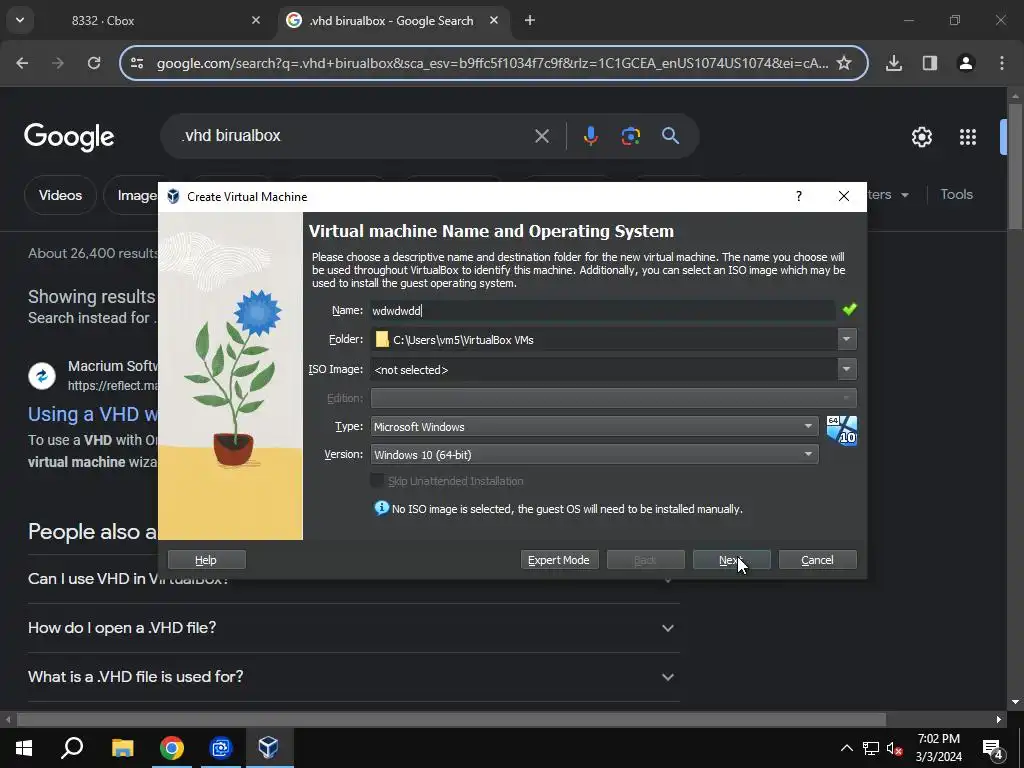The width and height of the screenshot is (1024, 768).
Task: Click the 'People also ask' heading
Action: [x=93, y=532]
